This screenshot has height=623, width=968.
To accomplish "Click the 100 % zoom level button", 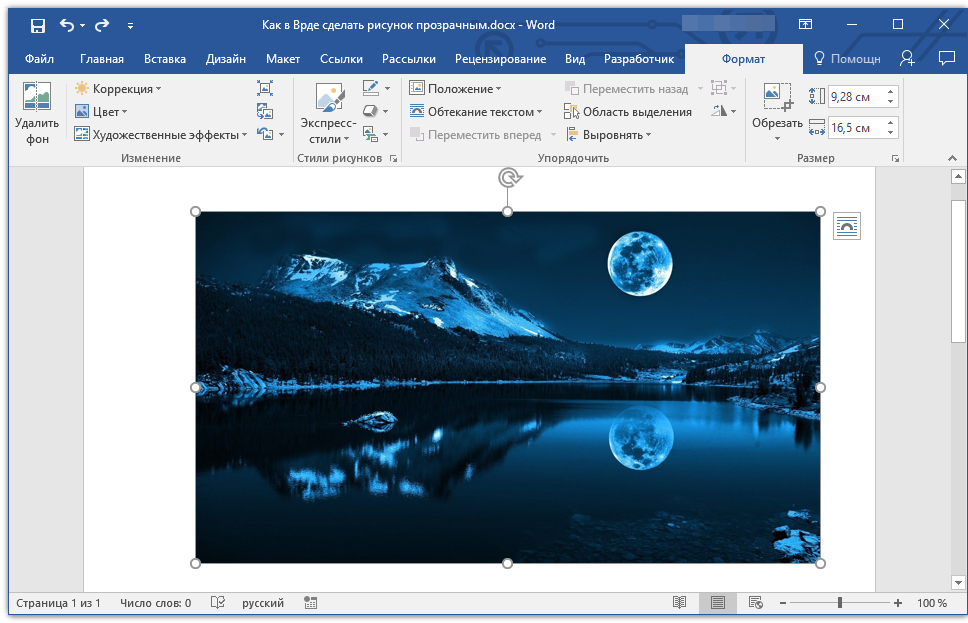I will pos(931,603).
